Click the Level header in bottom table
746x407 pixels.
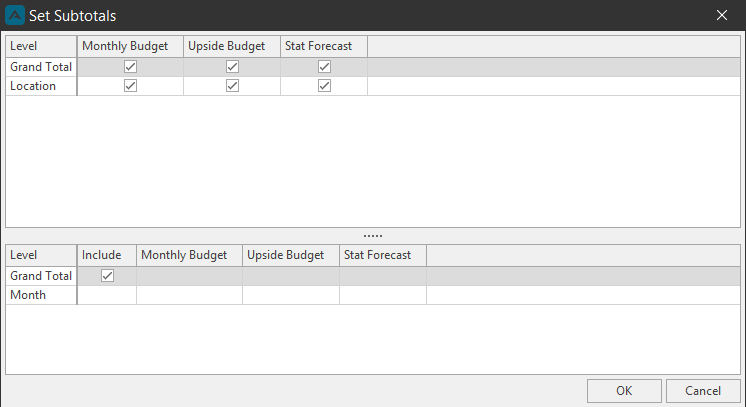(x=41, y=255)
